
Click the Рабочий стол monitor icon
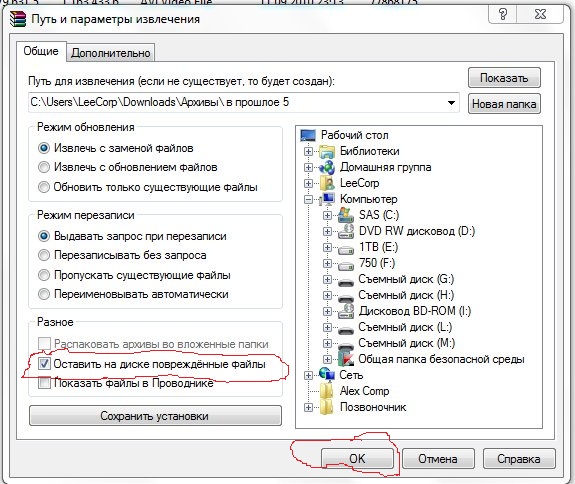click(308, 135)
